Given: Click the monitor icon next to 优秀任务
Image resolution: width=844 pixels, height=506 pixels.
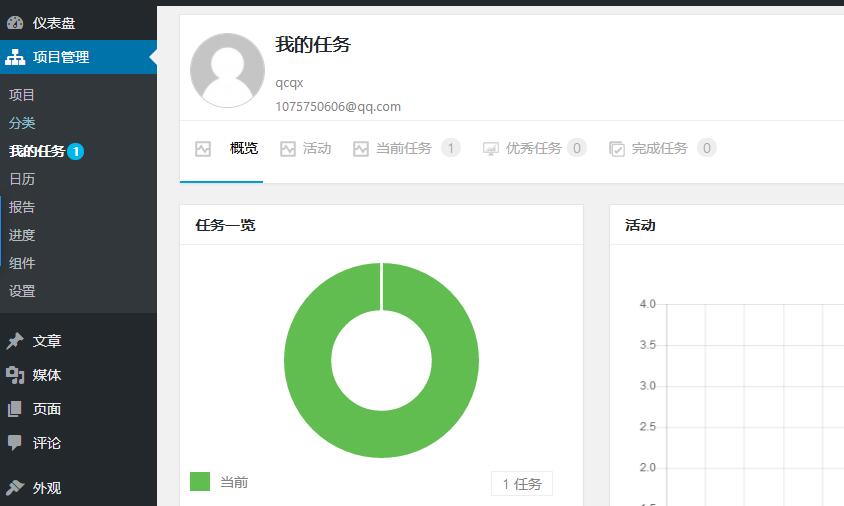Looking at the screenshot, I should click(490, 149).
